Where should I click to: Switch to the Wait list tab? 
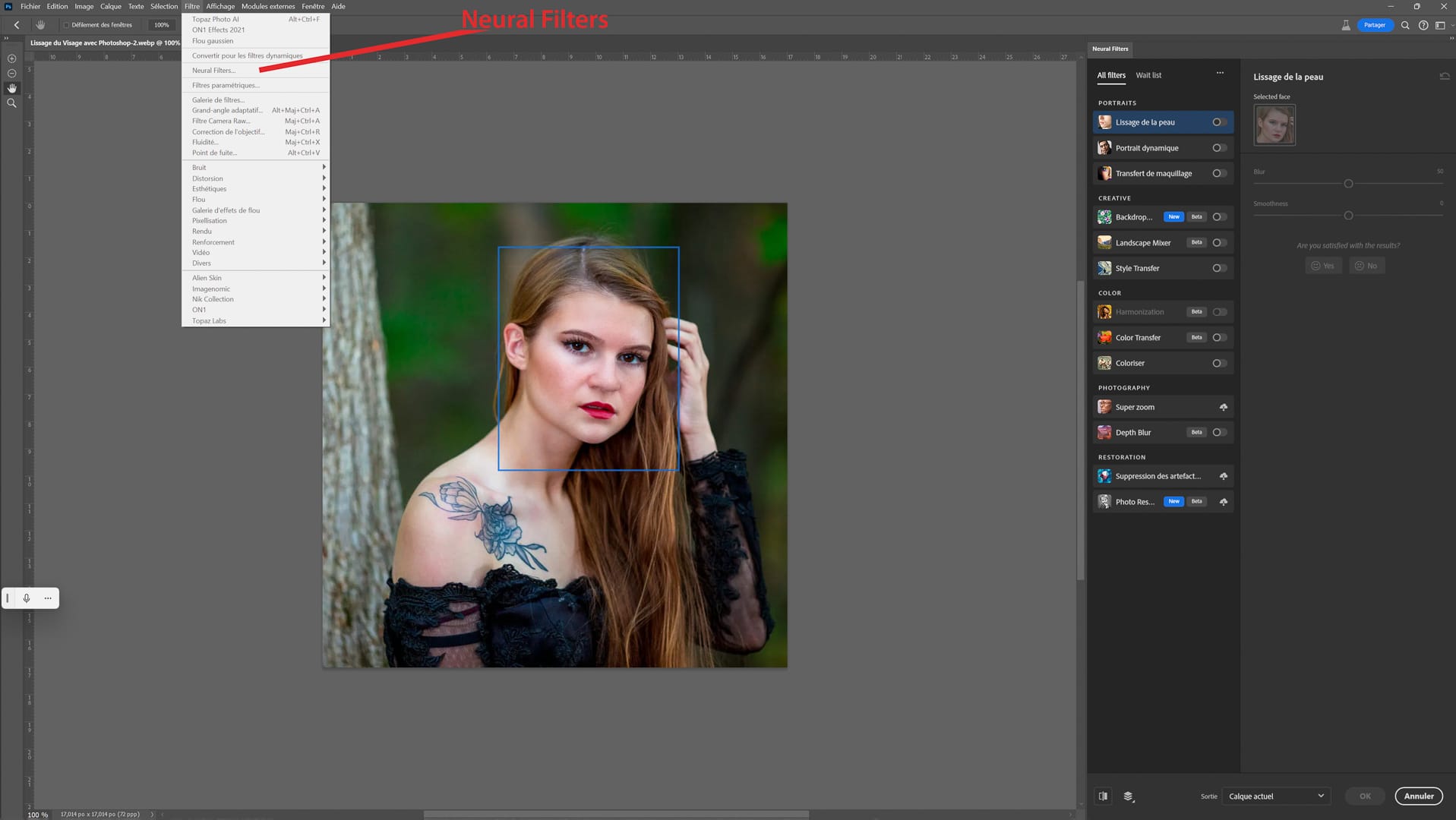[1148, 75]
